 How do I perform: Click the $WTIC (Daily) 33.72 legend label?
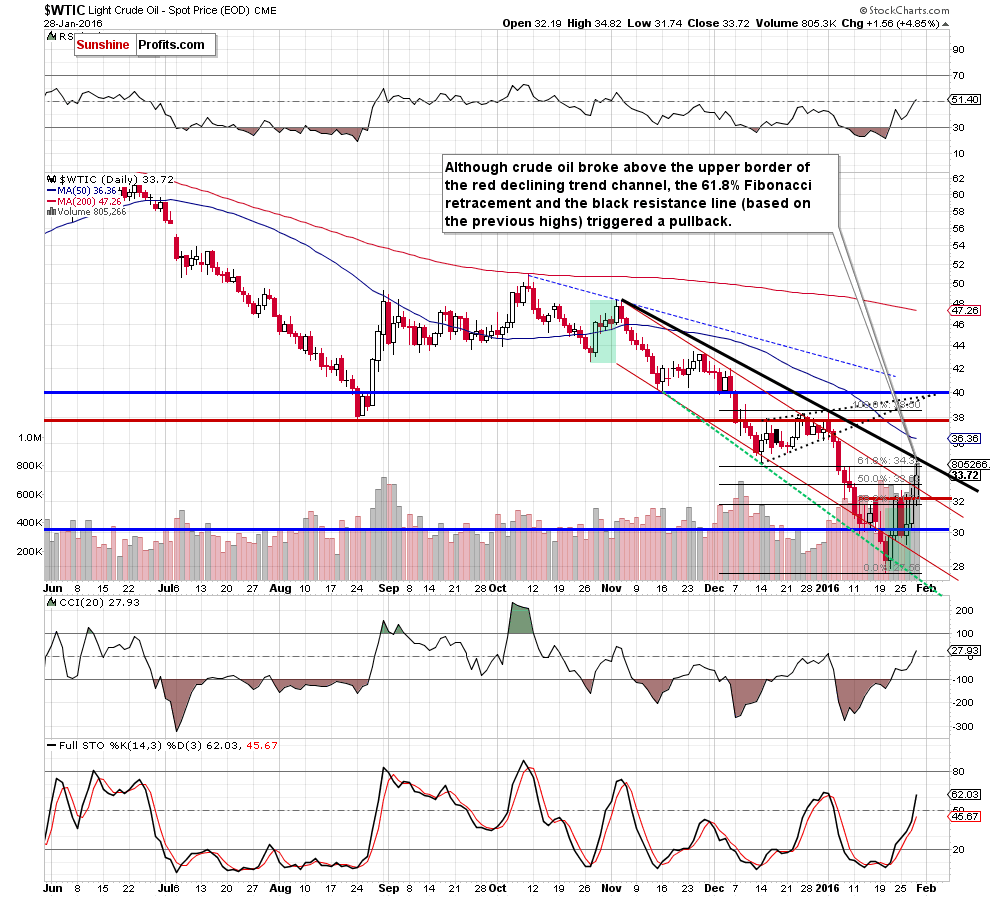pyautogui.click(x=116, y=179)
